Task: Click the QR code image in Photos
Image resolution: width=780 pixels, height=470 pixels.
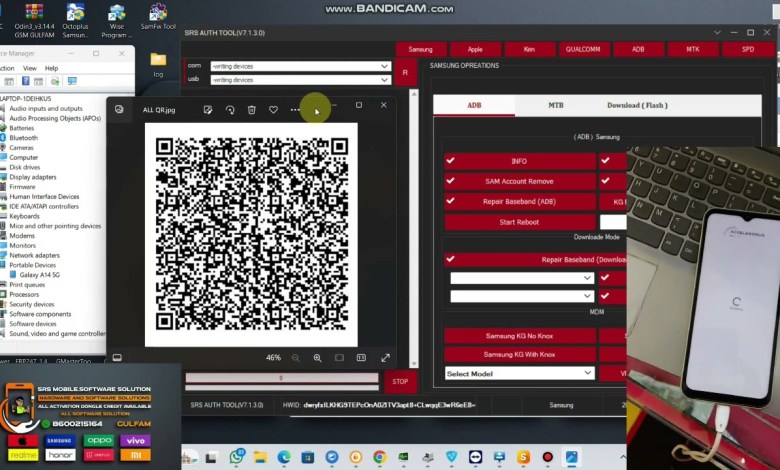Action: pos(251,235)
